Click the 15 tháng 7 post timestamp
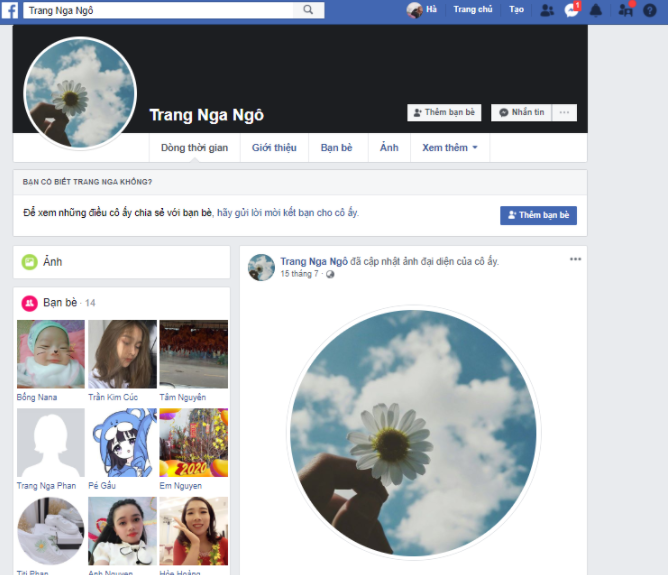Image resolution: width=668 pixels, height=575 pixels. tap(299, 274)
